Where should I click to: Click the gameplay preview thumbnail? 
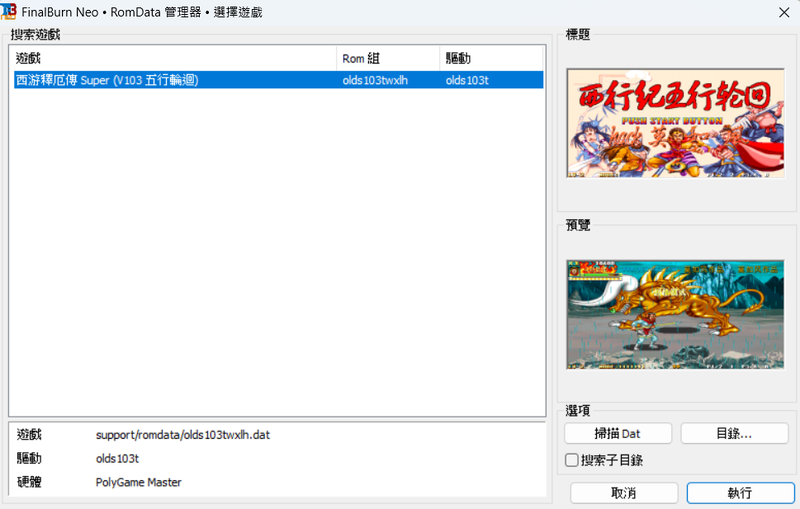click(676, 314)
